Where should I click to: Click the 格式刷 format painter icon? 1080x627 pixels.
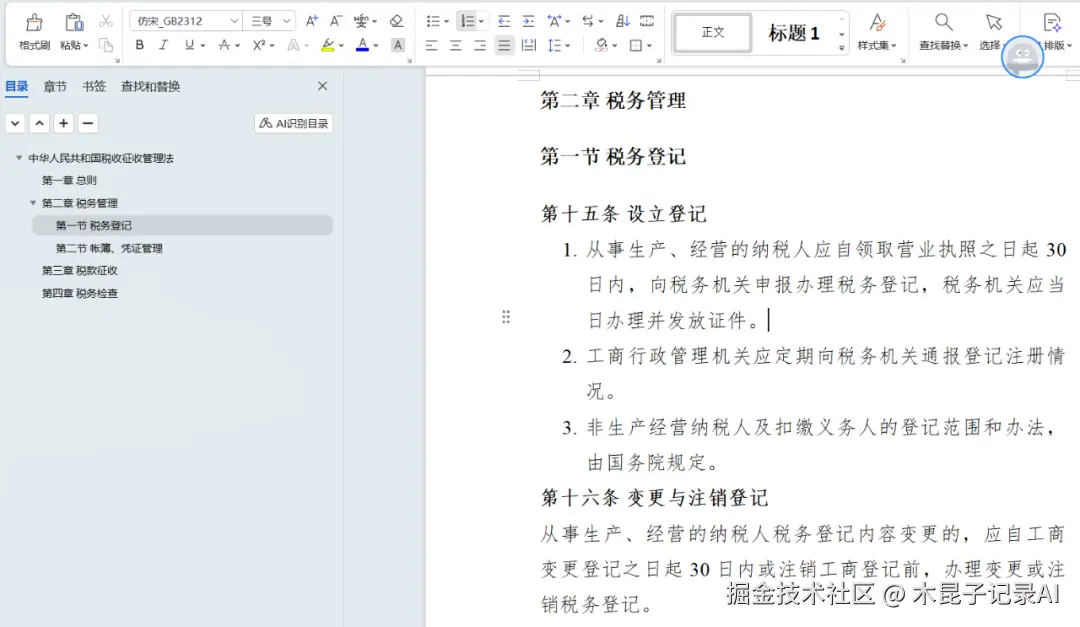pyautogui.click(x=34, y=23)
